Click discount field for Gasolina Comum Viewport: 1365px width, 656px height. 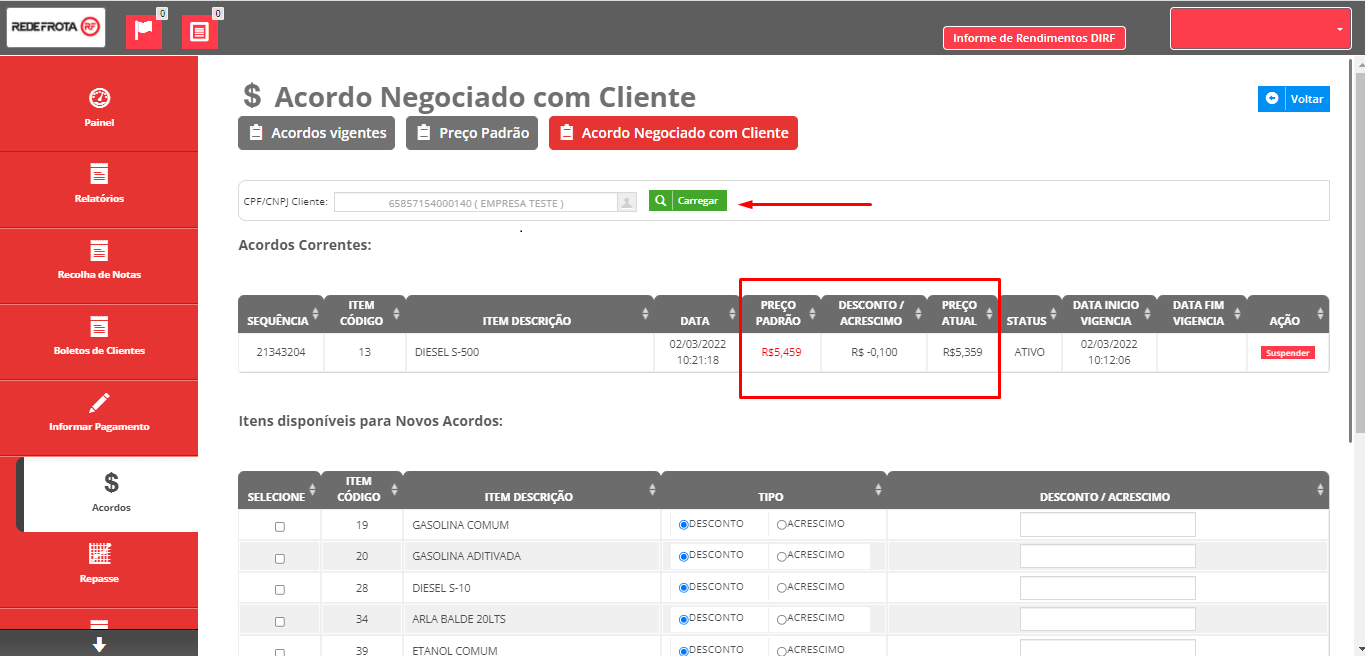[1108, 525]
